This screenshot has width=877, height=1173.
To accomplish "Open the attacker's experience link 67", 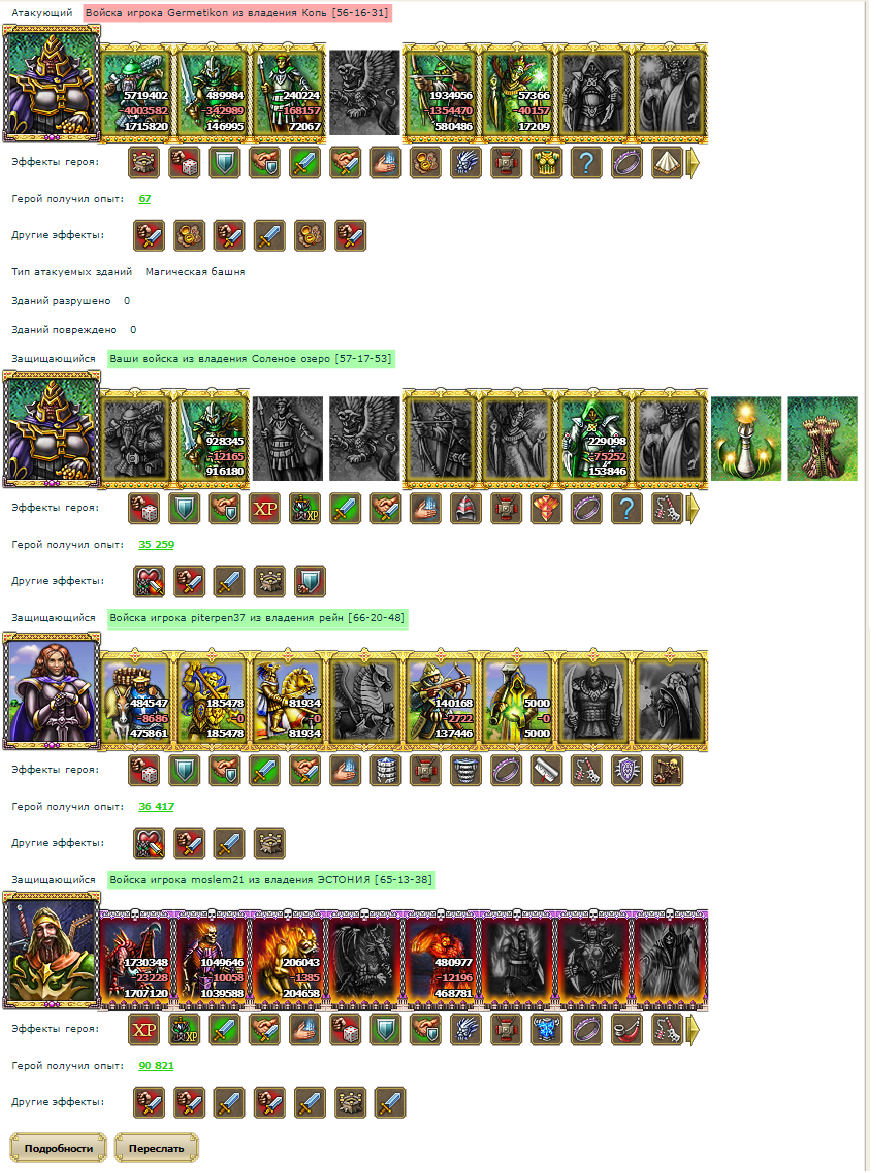I will tap(144, 199).
